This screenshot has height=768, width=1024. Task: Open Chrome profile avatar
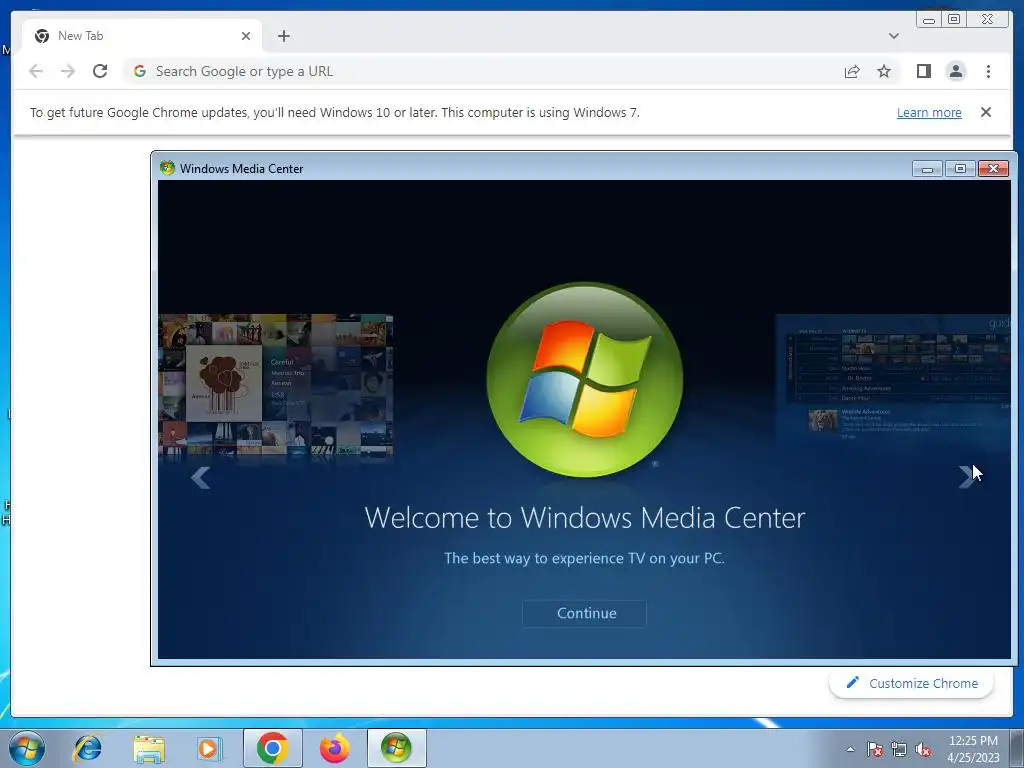click(x=955, y=71)
